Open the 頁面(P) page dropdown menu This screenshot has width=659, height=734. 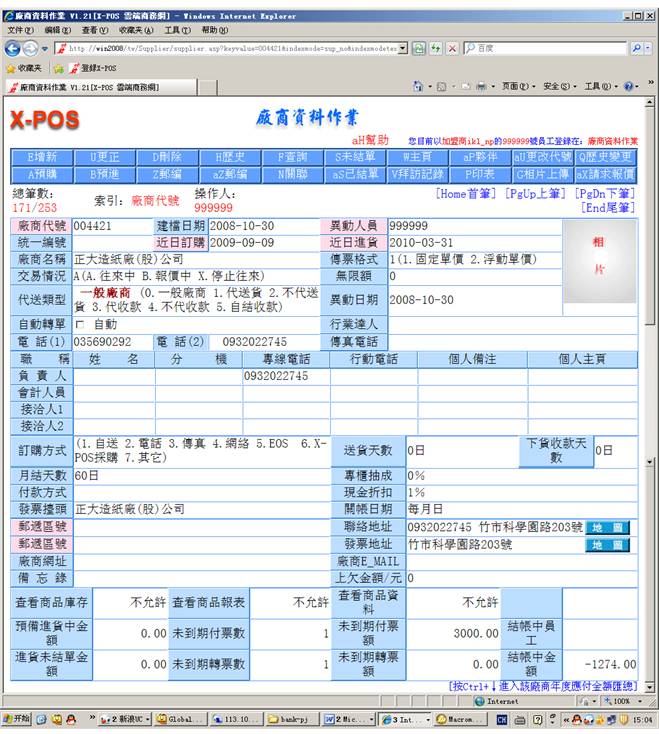click(x=518, y=87)
